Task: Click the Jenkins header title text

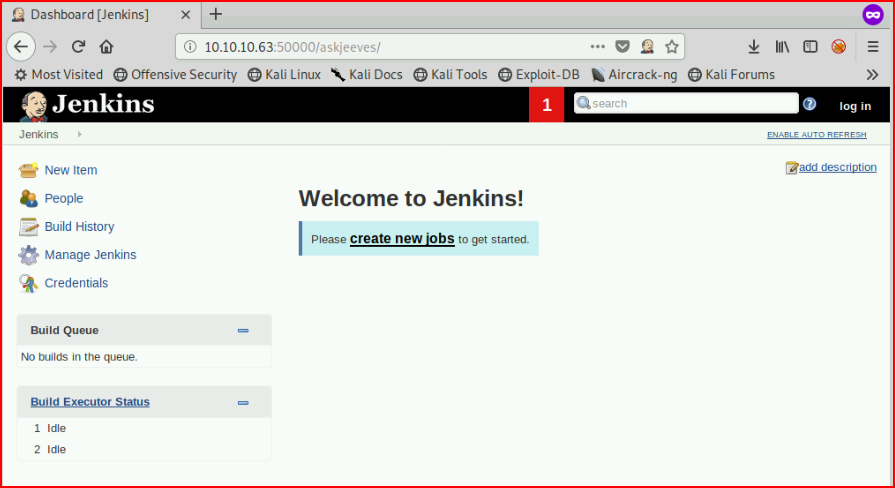Action: pyautogui.click(x=103, y=104)
